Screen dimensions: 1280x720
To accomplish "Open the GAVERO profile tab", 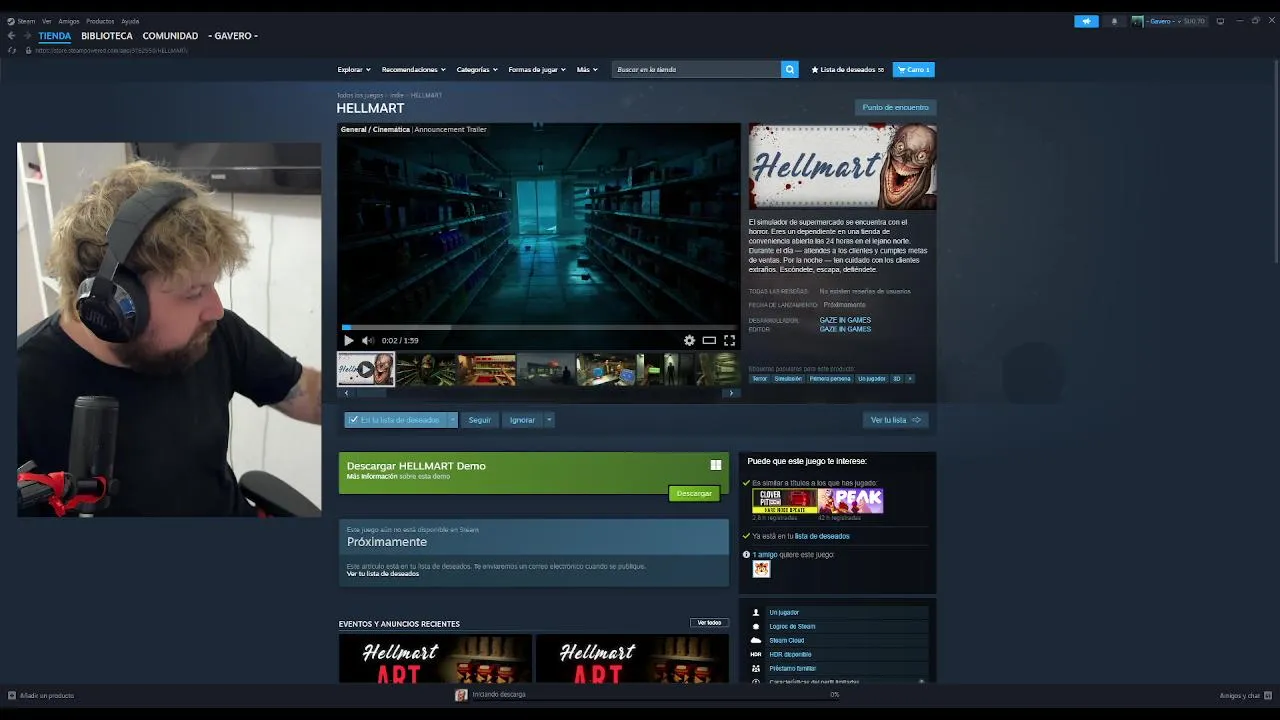I will (x=233, y=36).
